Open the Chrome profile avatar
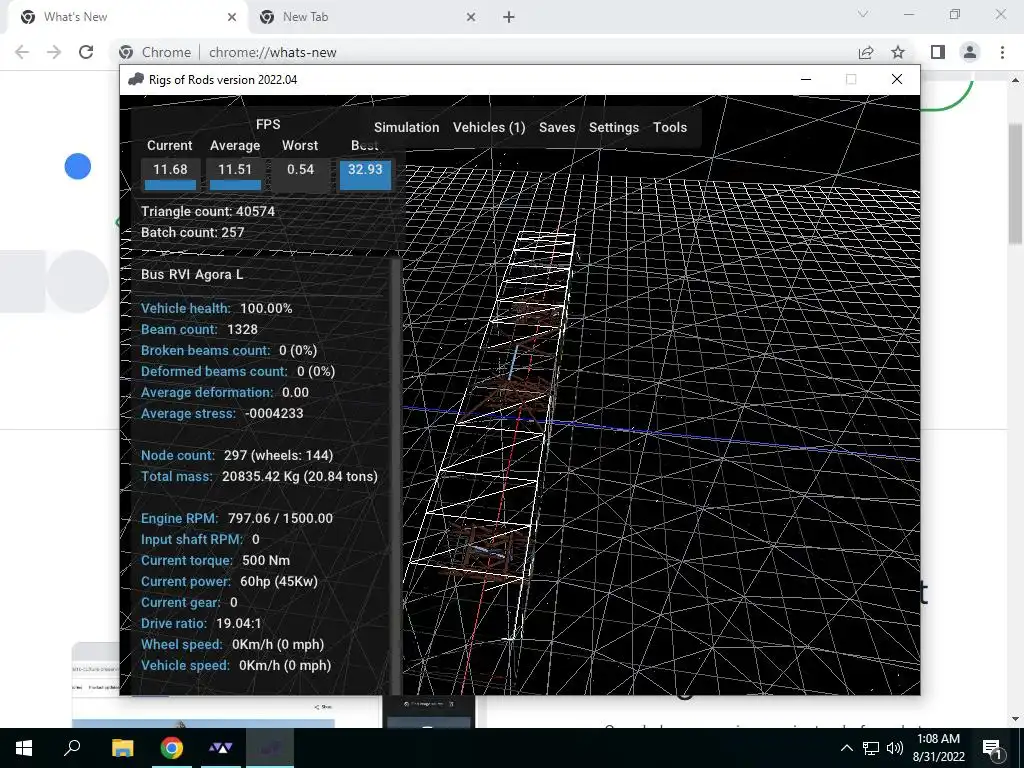Viewport: 1024px width, 768px height. tap(970, 52)
